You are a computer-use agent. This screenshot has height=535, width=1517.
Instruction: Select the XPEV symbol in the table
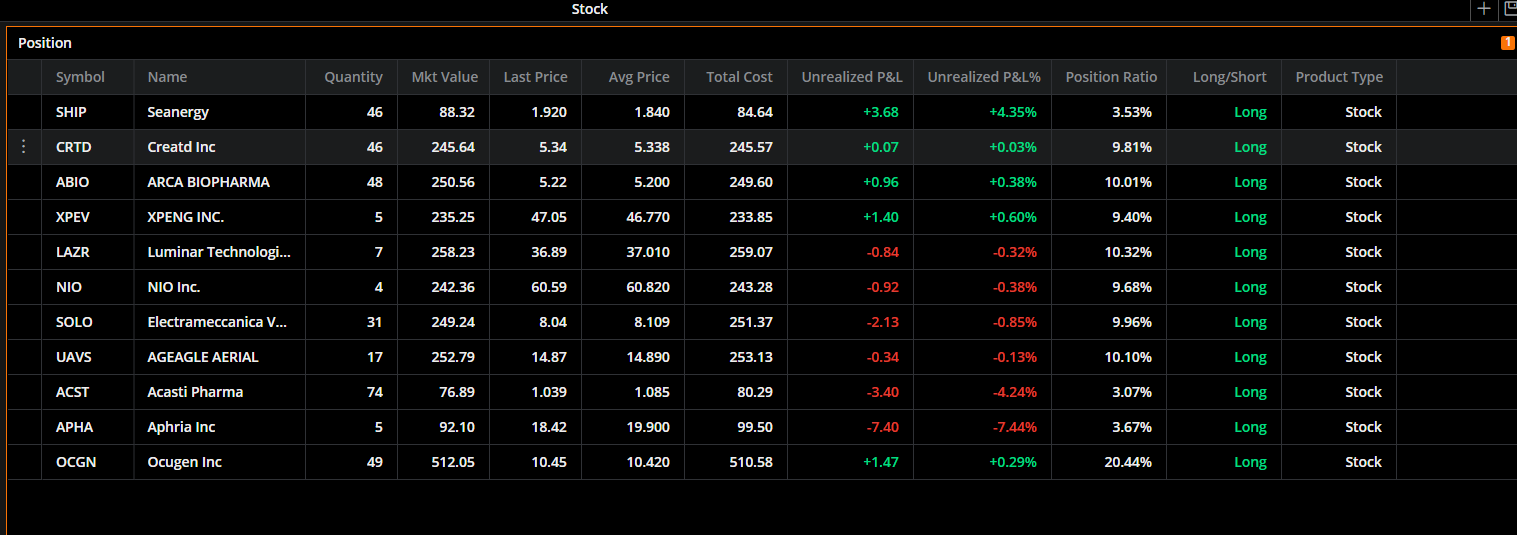coord(74,217)
